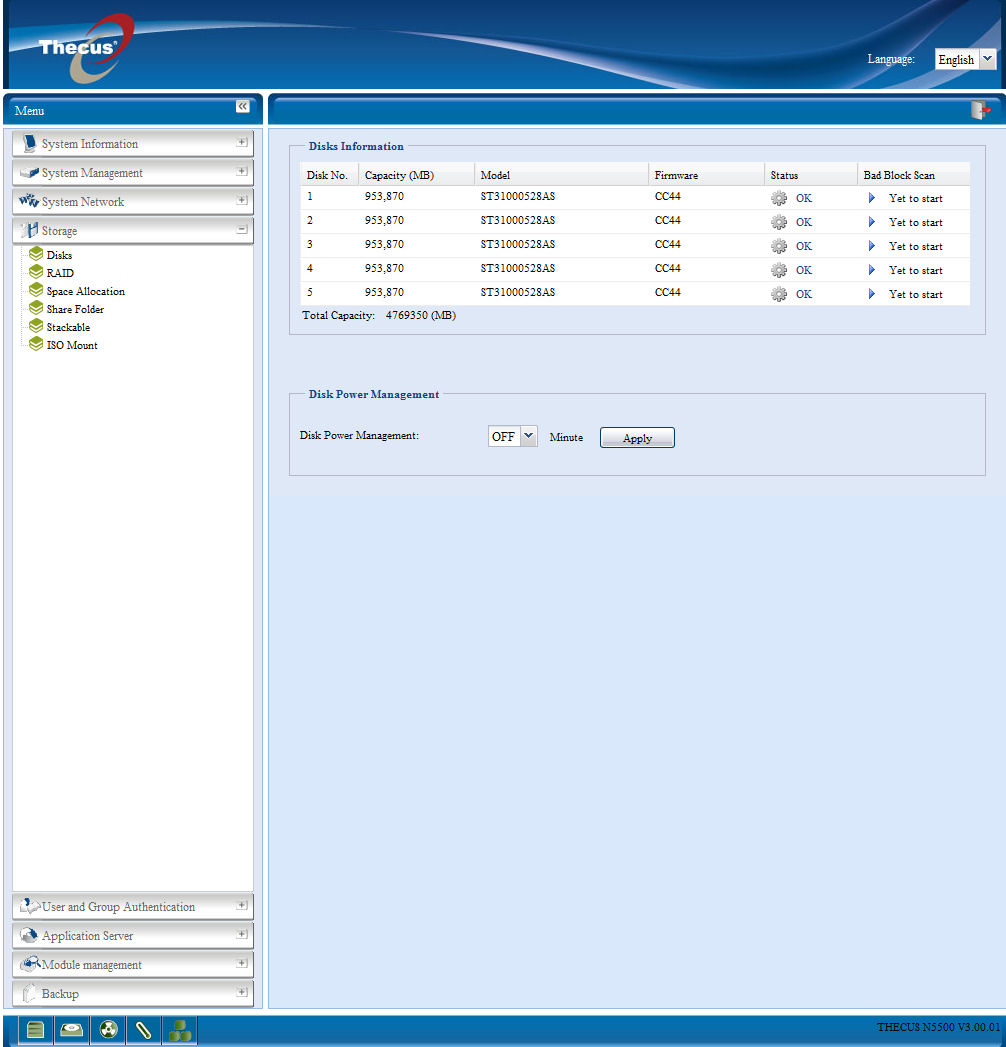The height and width of the screenshot is (1047, 1006).
Task: Click 'Yet to start' text for disk 3
Action: pyautogui.click(x=916, y=246)
